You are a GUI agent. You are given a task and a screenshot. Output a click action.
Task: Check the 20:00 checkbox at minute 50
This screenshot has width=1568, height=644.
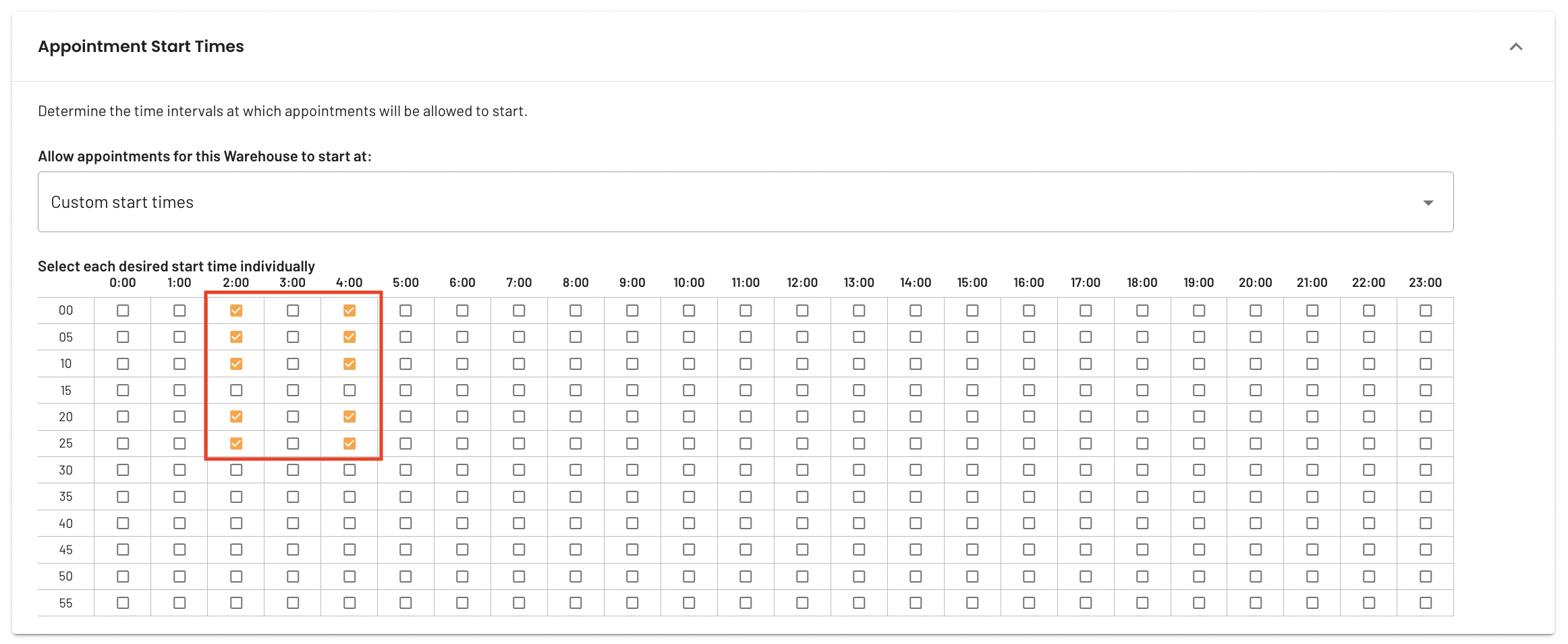pos(1256,576)
